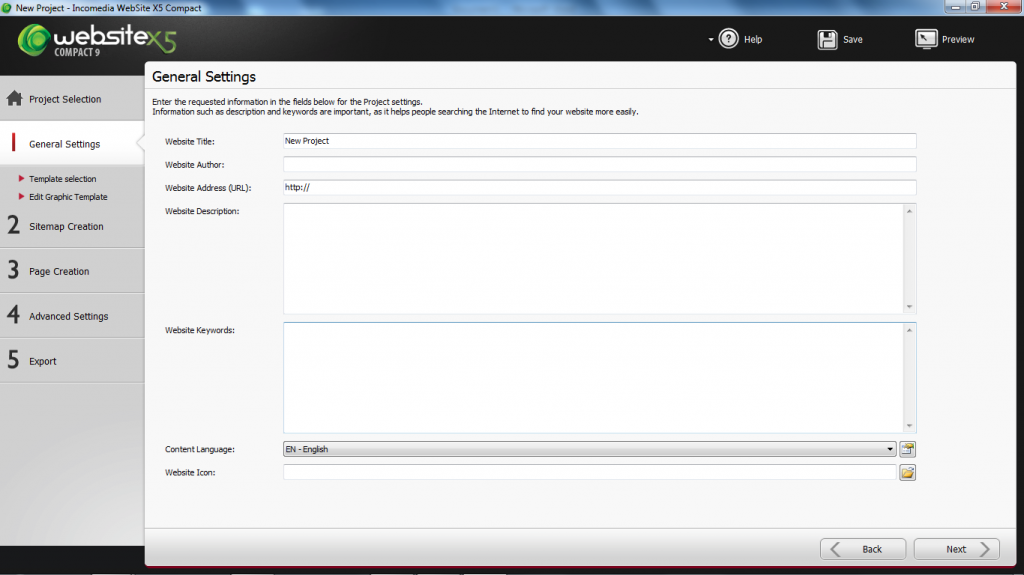Browse for a website icon file
The height and width of the screenshot is (575, 1024).
point(907,472)
